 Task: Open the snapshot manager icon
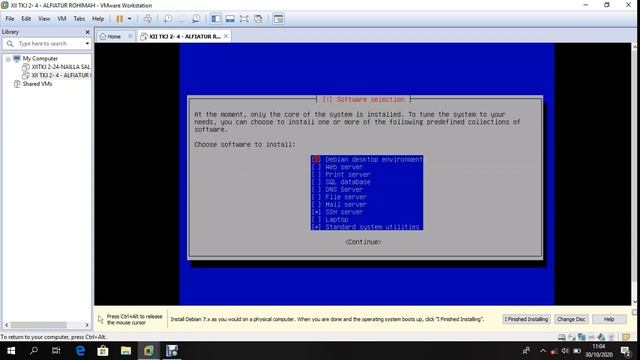[x=196, y=19]
